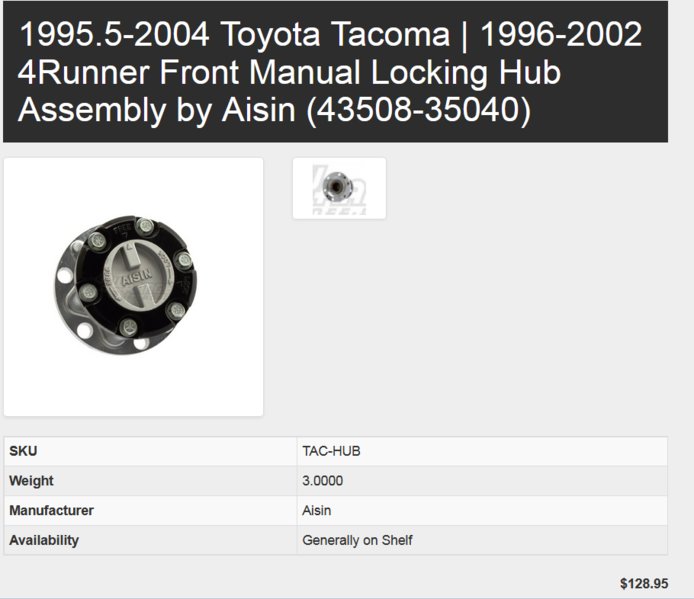Click the Aisin manufacturer value
The width and height of the screenshot is (694, 599).
coord(316,510)
